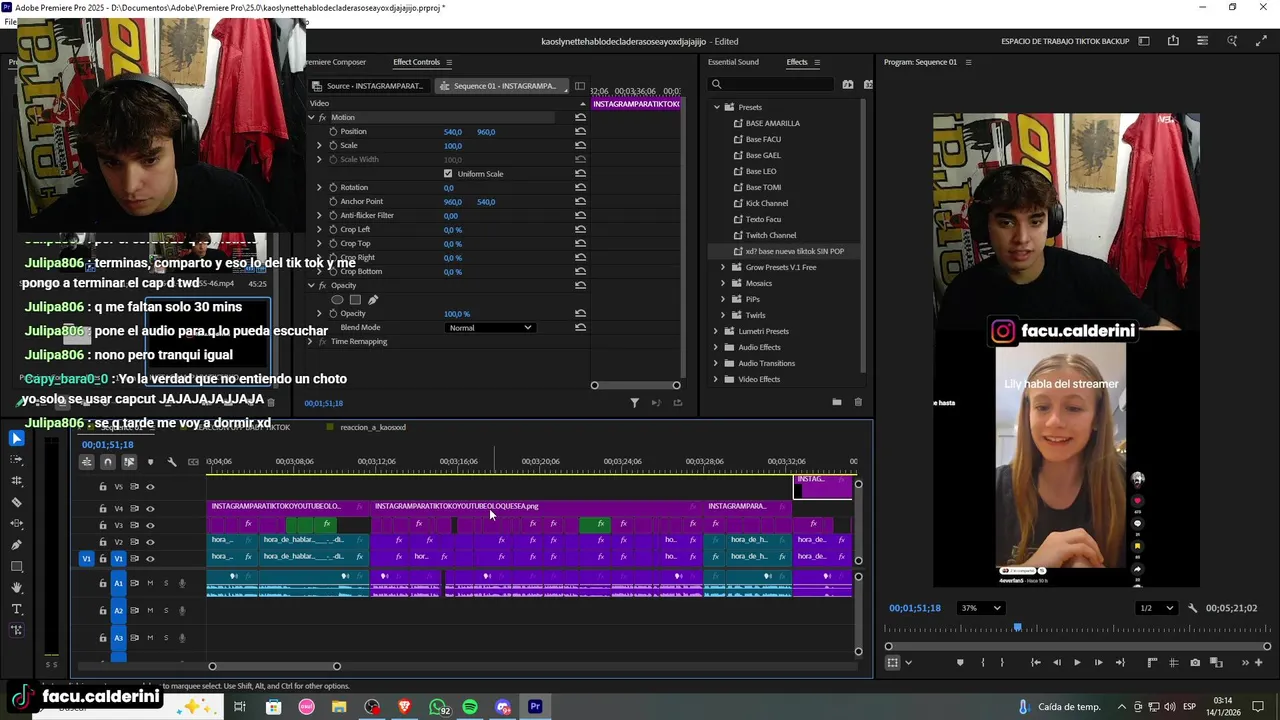Toggle Uniform Scale checkbox
1280x720 pixels.
448,174
